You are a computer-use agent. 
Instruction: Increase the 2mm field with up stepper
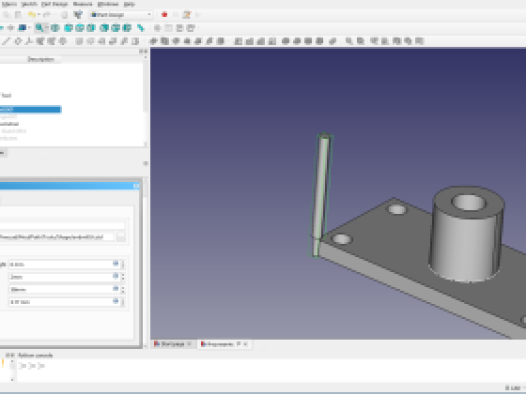[x=123, y=275]
